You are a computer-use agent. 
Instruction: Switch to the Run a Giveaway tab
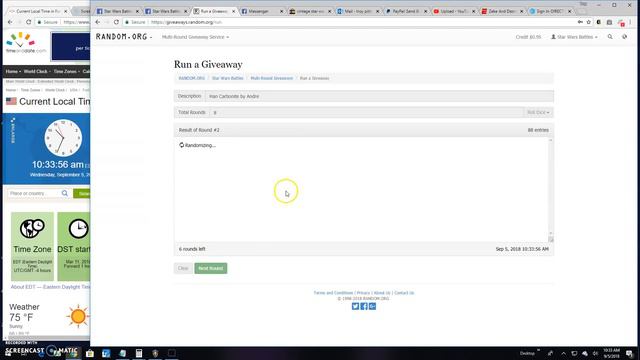(x=213, y=11)
